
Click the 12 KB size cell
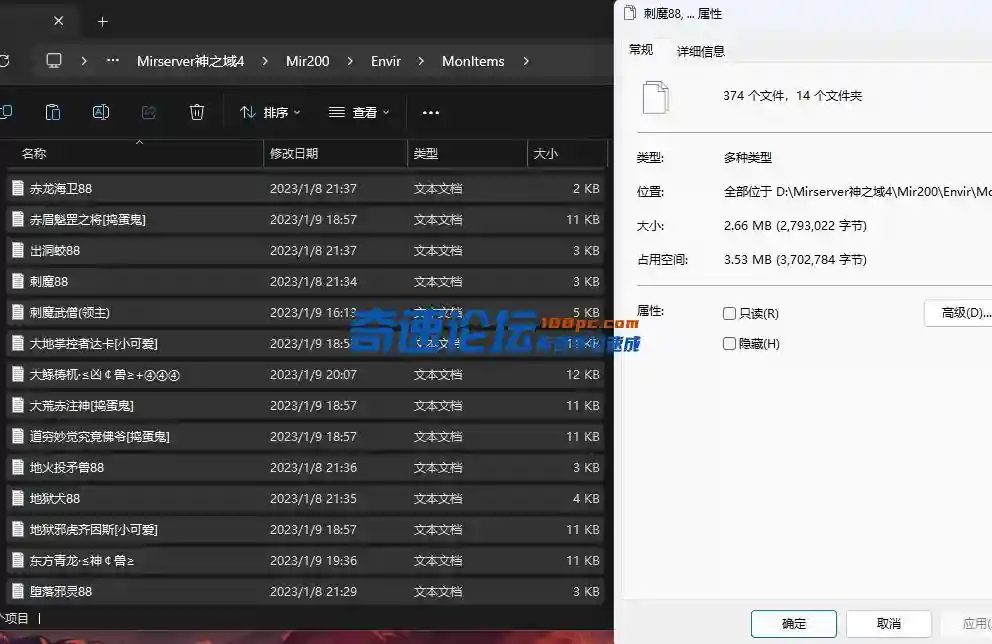click(x=583, y=375)
